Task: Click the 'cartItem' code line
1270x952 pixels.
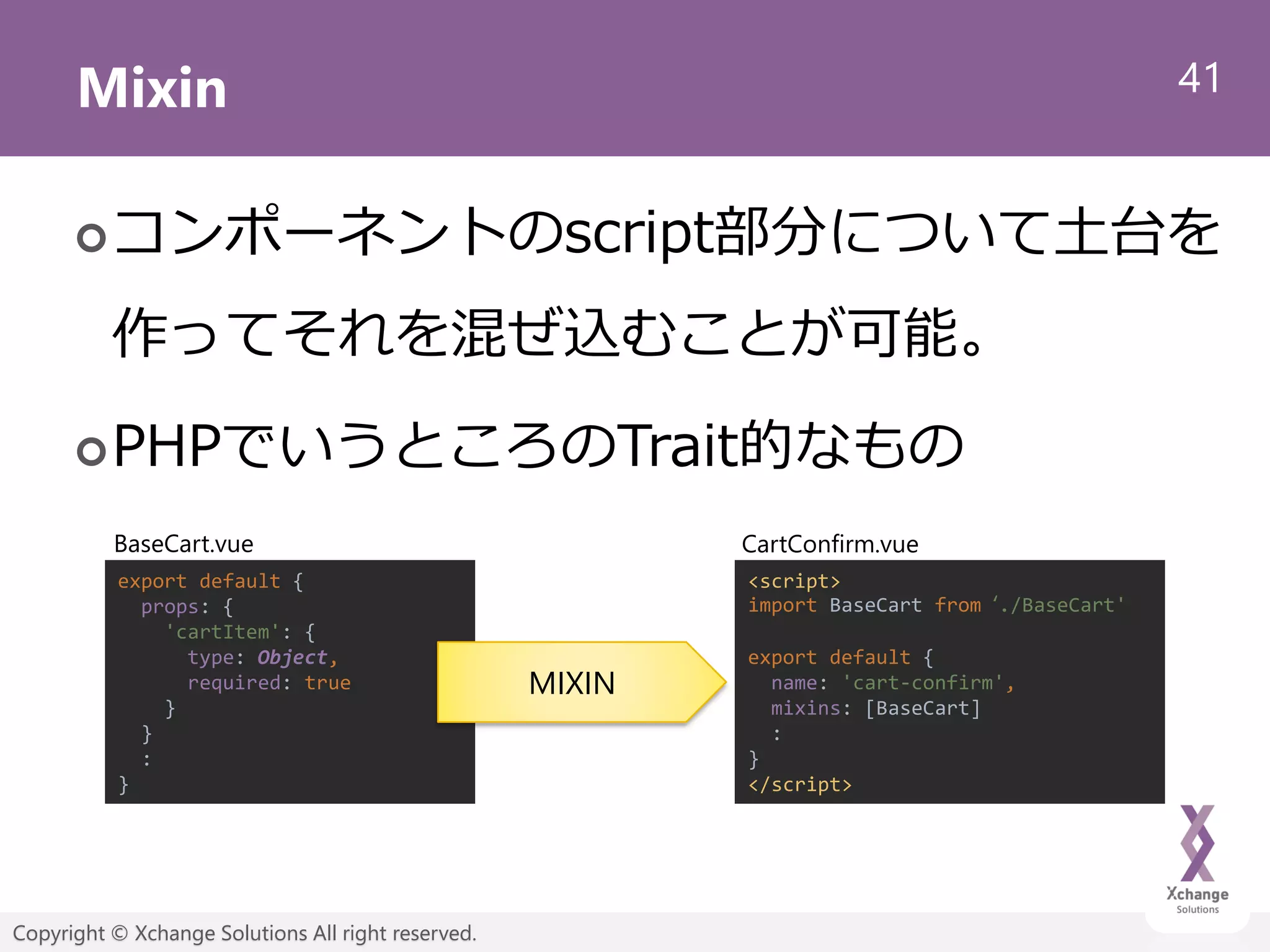Action: pyautogui.click(x=240, y=632)
